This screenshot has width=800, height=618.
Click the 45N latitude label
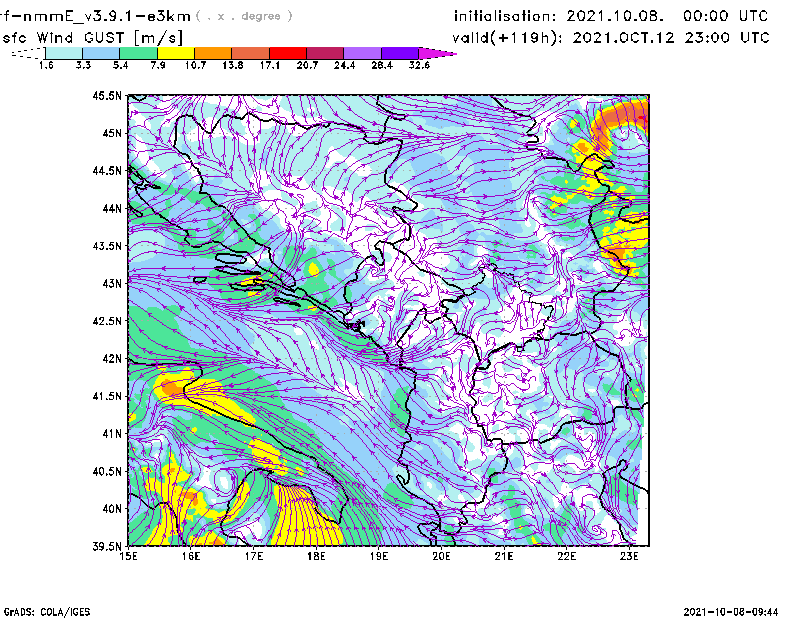(x=112, y=133)
